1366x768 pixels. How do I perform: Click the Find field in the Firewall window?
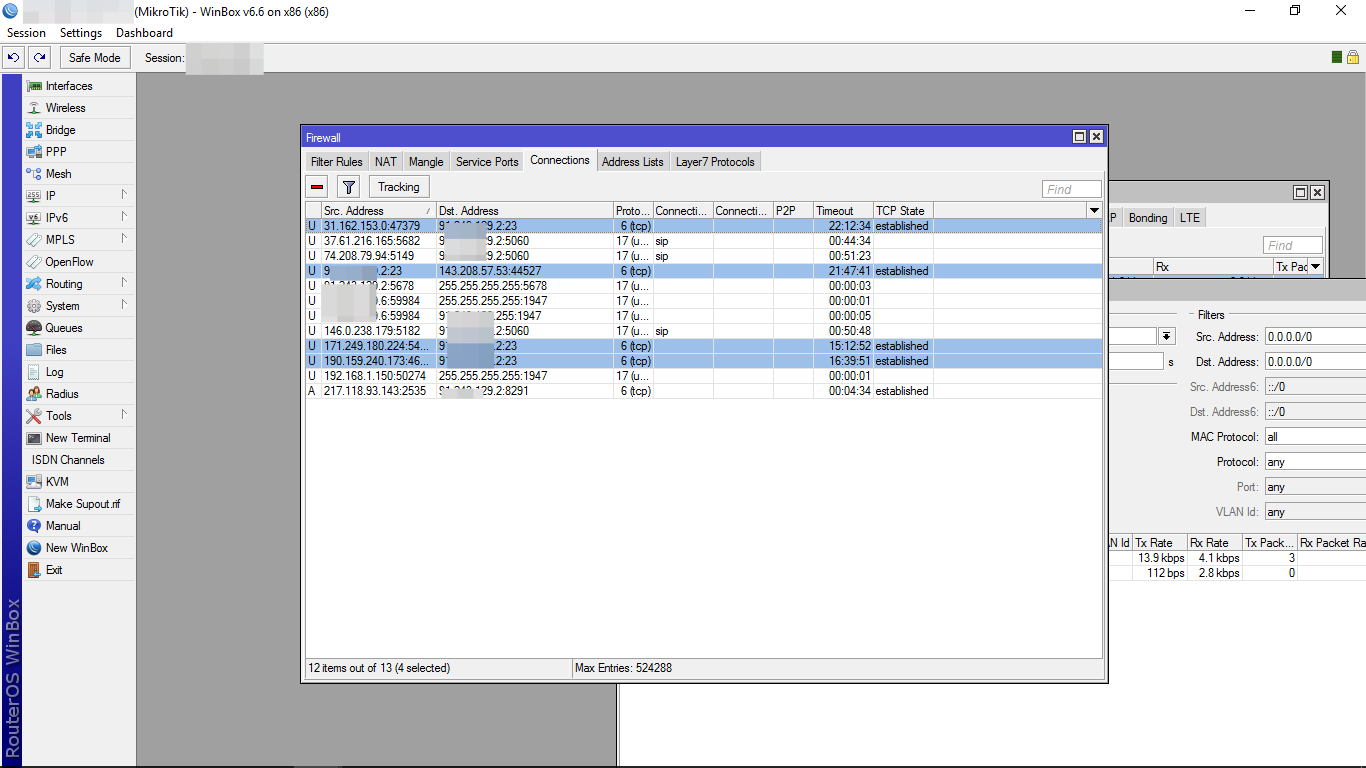(x=1071, y=189)
